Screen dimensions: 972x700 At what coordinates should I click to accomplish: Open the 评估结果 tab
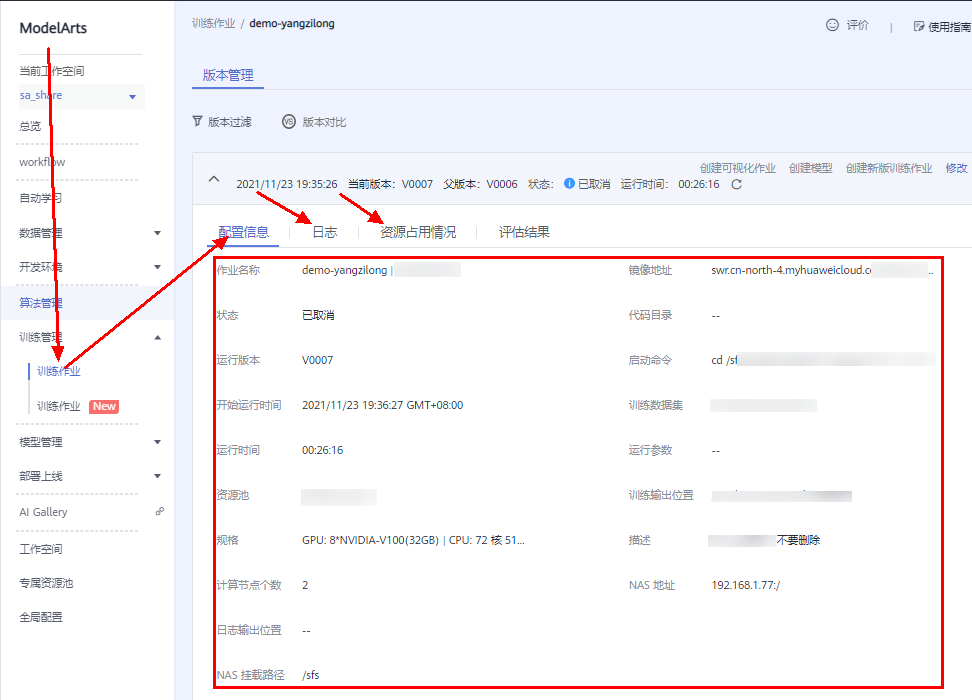[x=524, y=233]
